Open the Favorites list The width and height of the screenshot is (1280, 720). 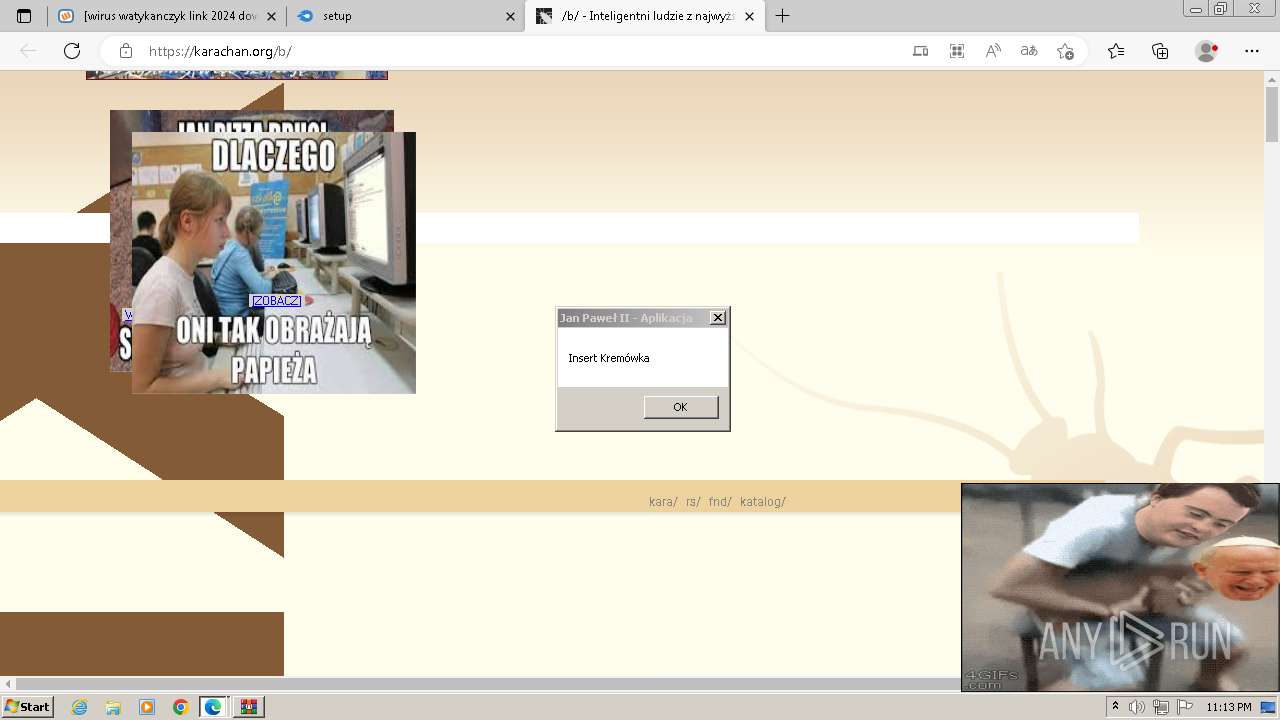point(1116,51)
